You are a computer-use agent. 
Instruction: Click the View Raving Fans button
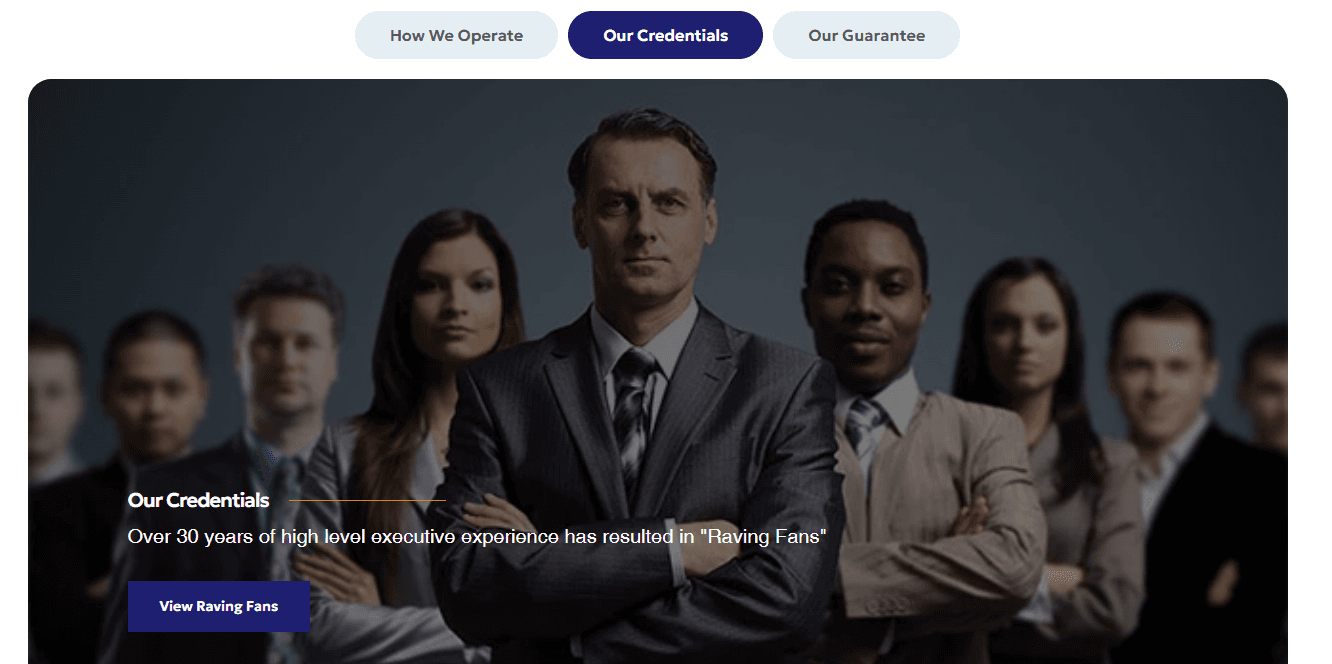coord(219,606)
